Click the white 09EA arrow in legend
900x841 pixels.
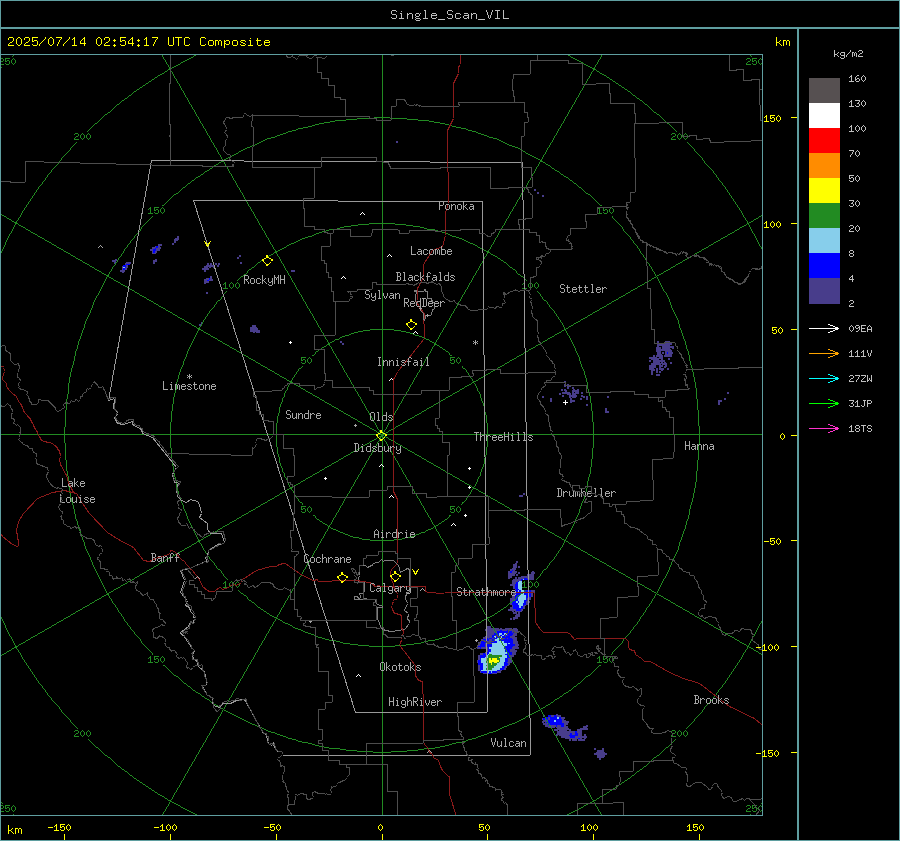pos(824,328)
